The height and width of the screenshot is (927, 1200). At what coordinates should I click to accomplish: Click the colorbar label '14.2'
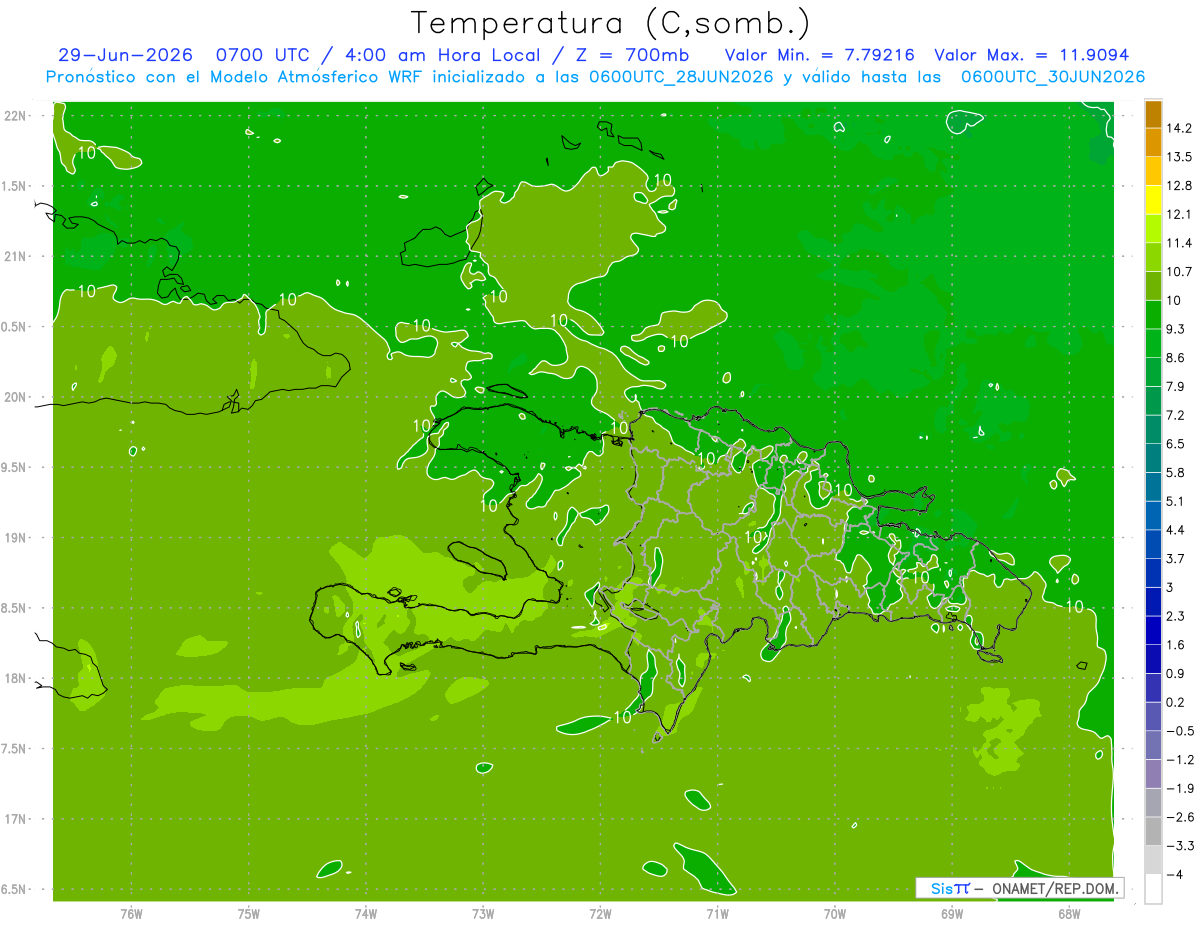pyautogui.click(x=1179, y=128)
